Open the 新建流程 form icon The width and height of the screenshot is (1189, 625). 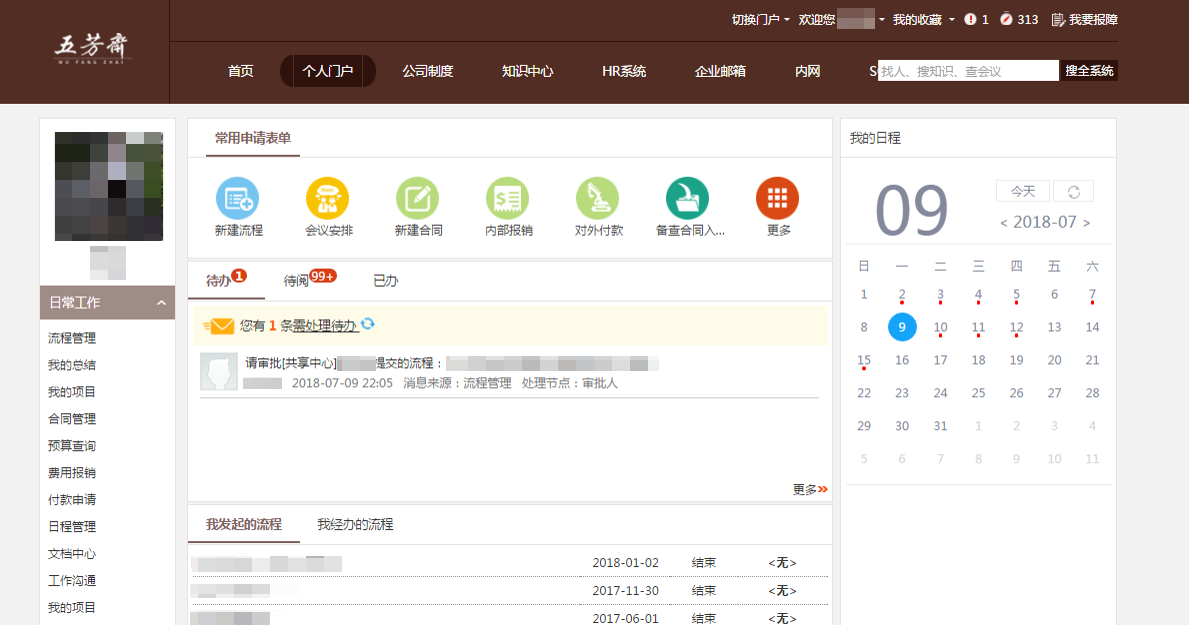pos(237,198)
